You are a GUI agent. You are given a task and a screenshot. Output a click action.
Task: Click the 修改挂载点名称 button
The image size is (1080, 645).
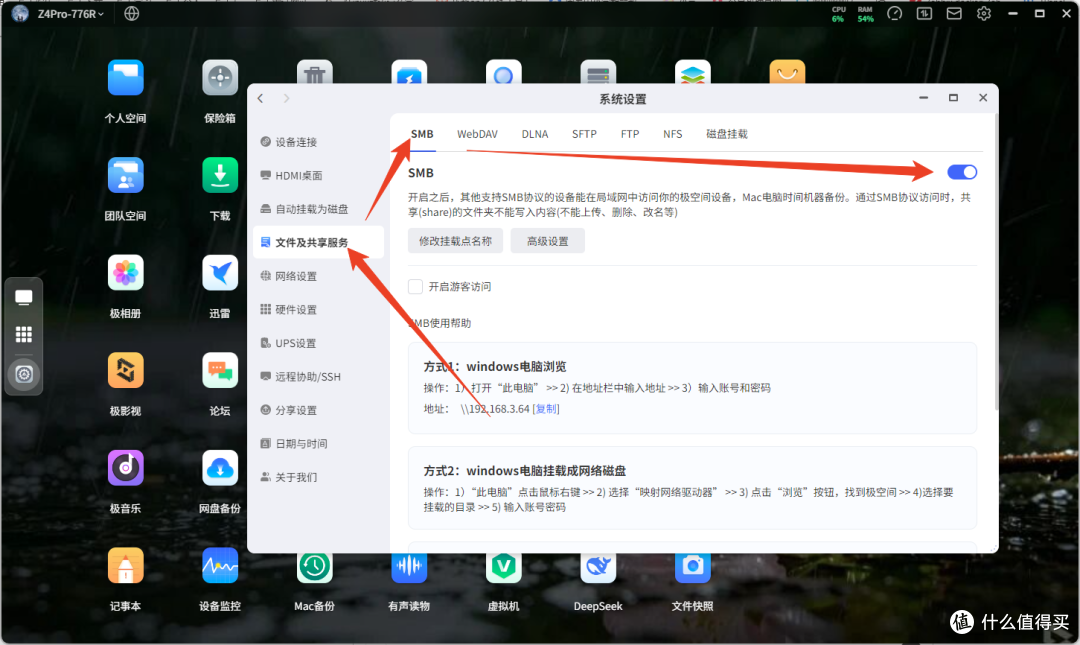(455, 241)
